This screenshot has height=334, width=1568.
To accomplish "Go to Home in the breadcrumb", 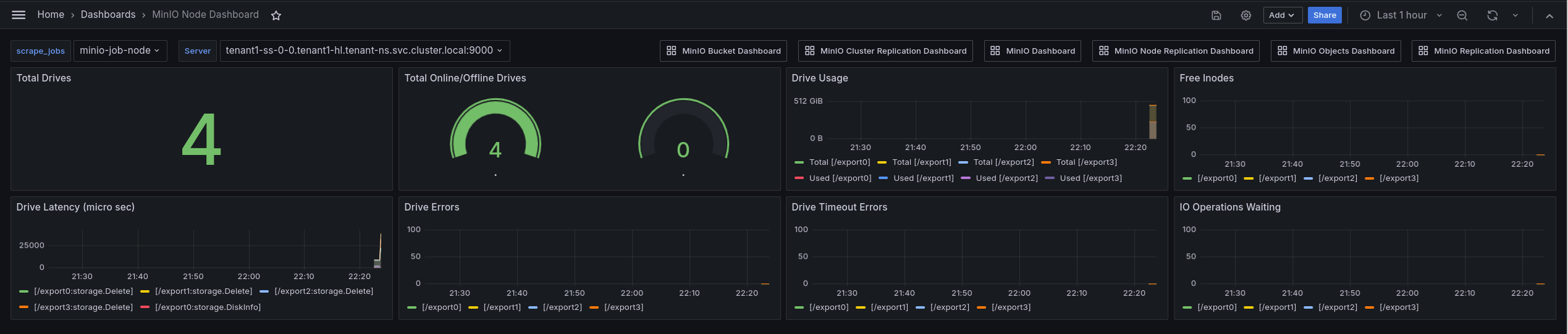I will [51, 15].
